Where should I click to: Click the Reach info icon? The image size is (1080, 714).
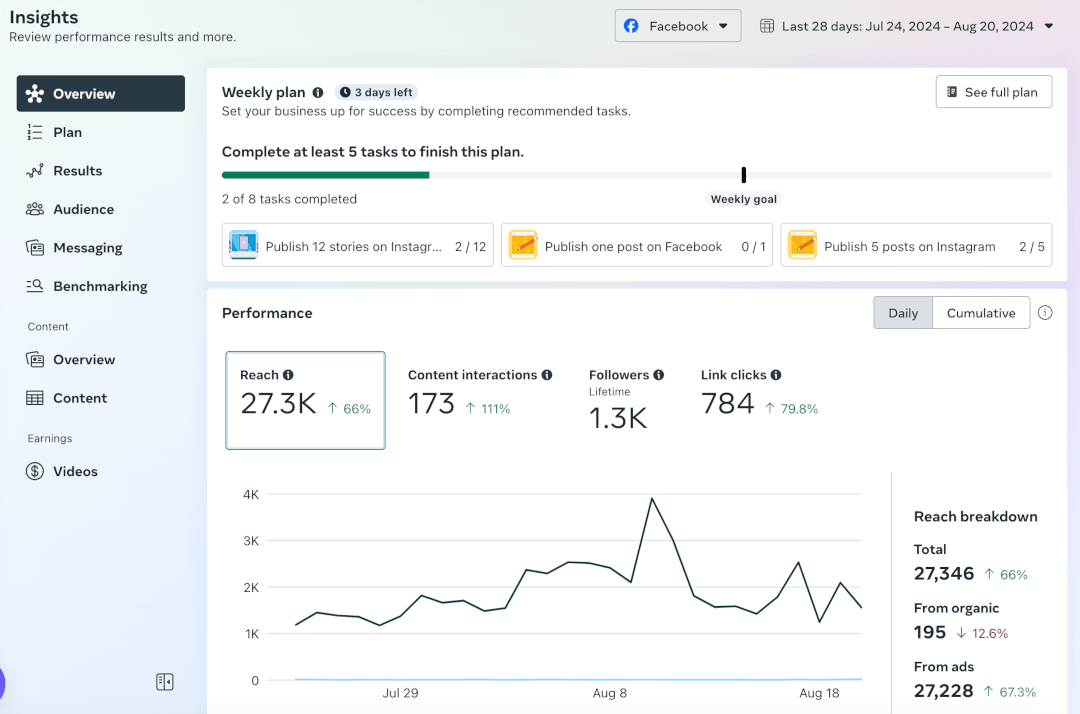click(288, 375)
